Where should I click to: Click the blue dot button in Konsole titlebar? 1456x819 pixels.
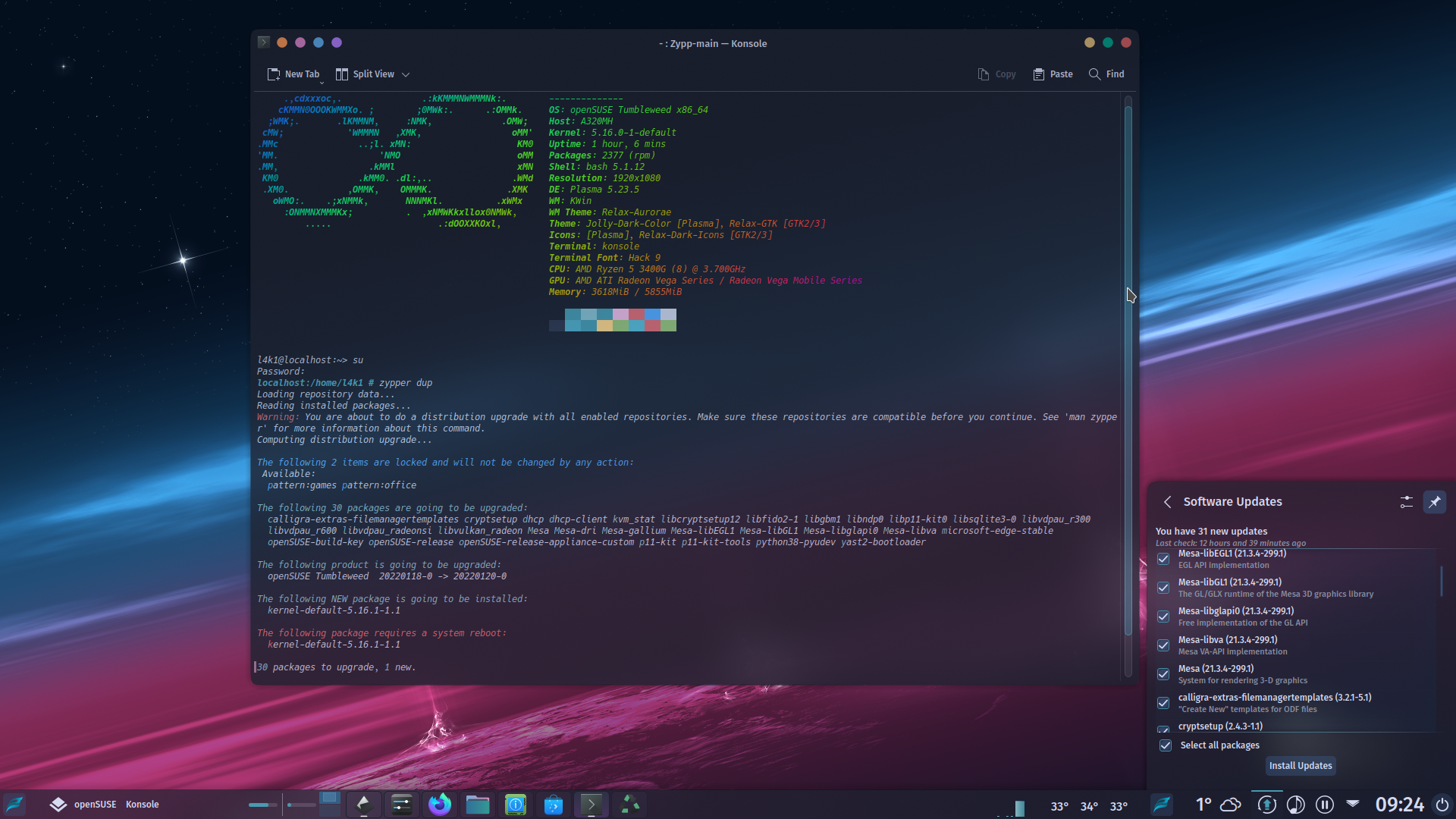318,42
